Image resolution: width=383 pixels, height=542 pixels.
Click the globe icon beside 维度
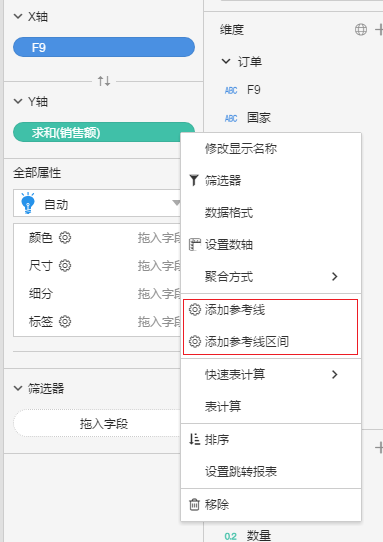coord(361,29)
